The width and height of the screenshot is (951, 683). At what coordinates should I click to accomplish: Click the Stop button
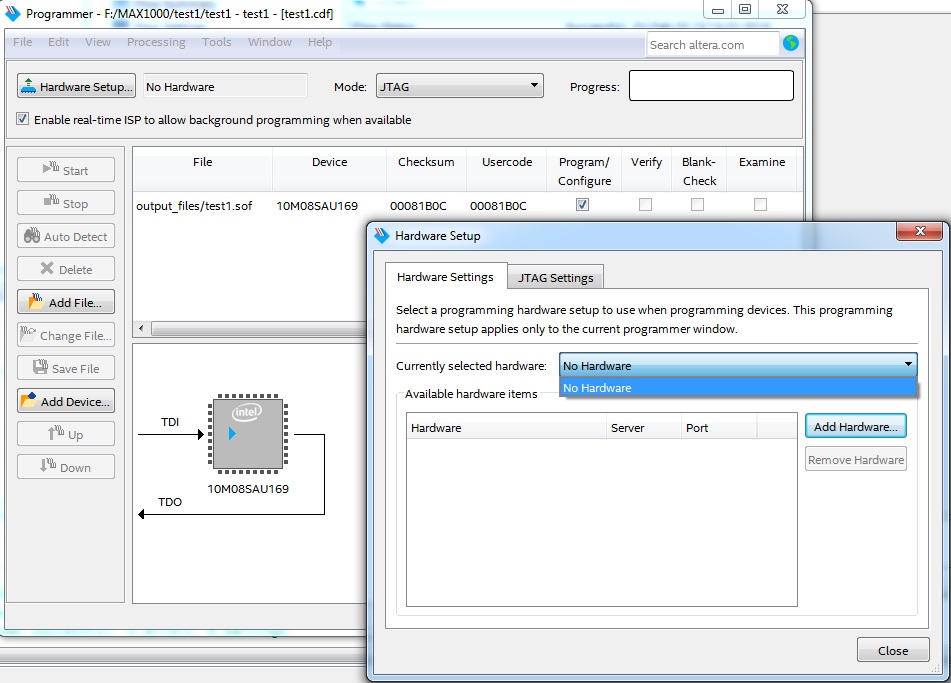click(x=66, y=203)
